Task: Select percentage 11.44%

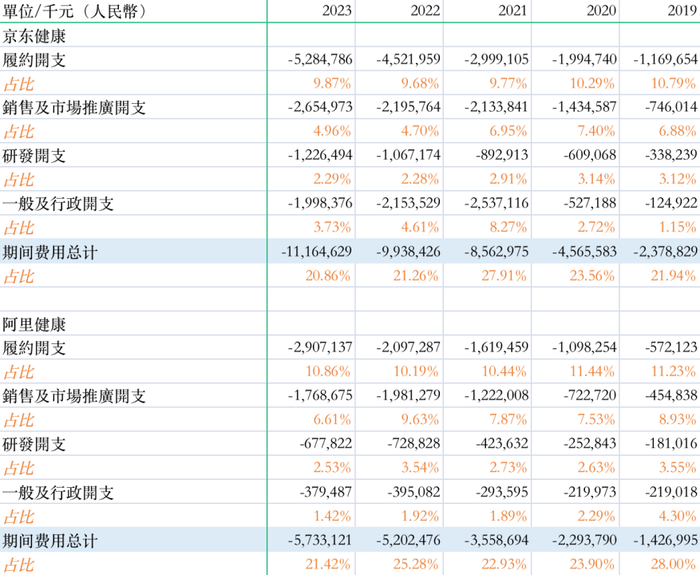Action: point(592,371)
